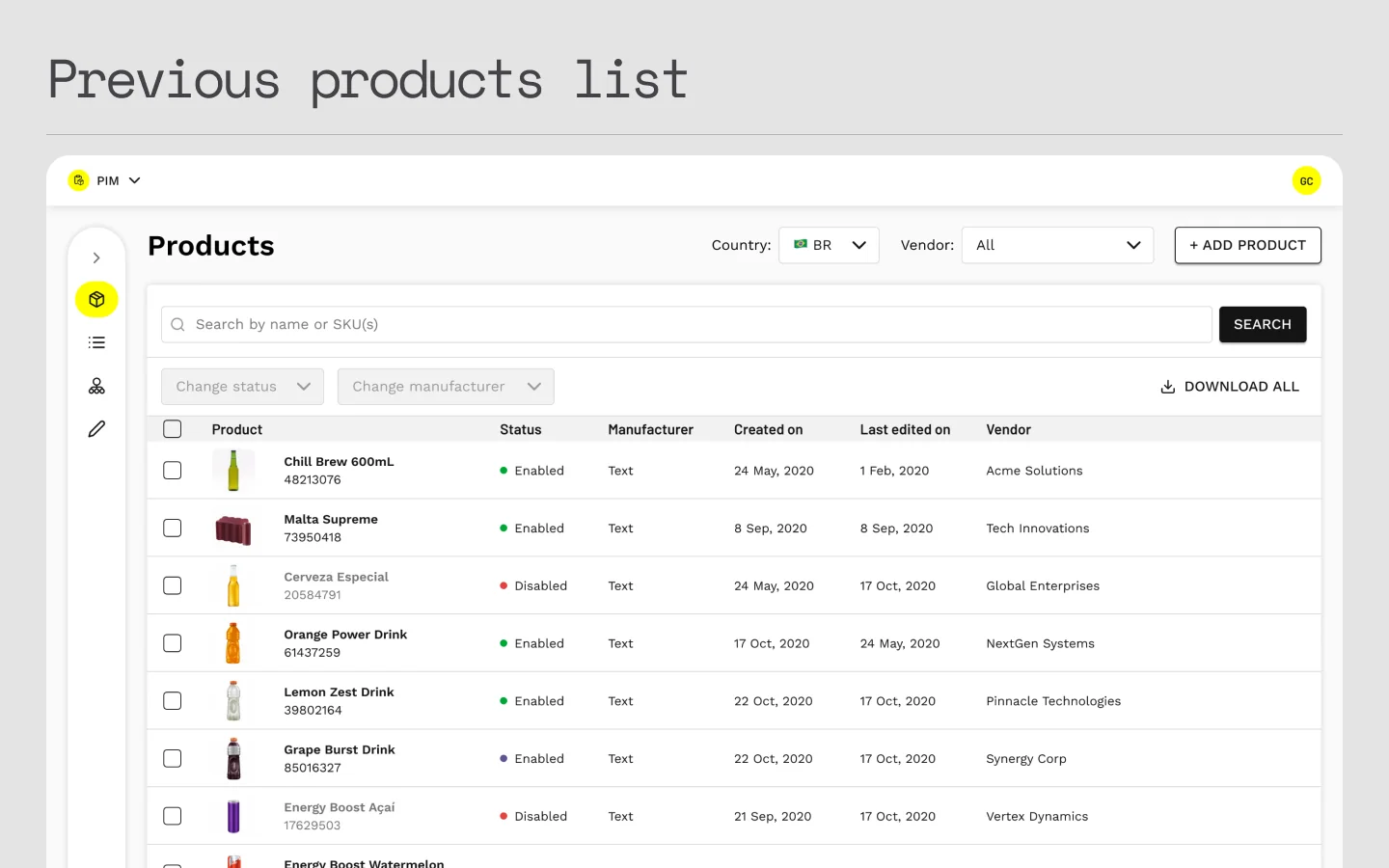Screen dimensions: 1389x868
Task: Sort by the Manufacturer column header
Action: [x=651, y=430]
